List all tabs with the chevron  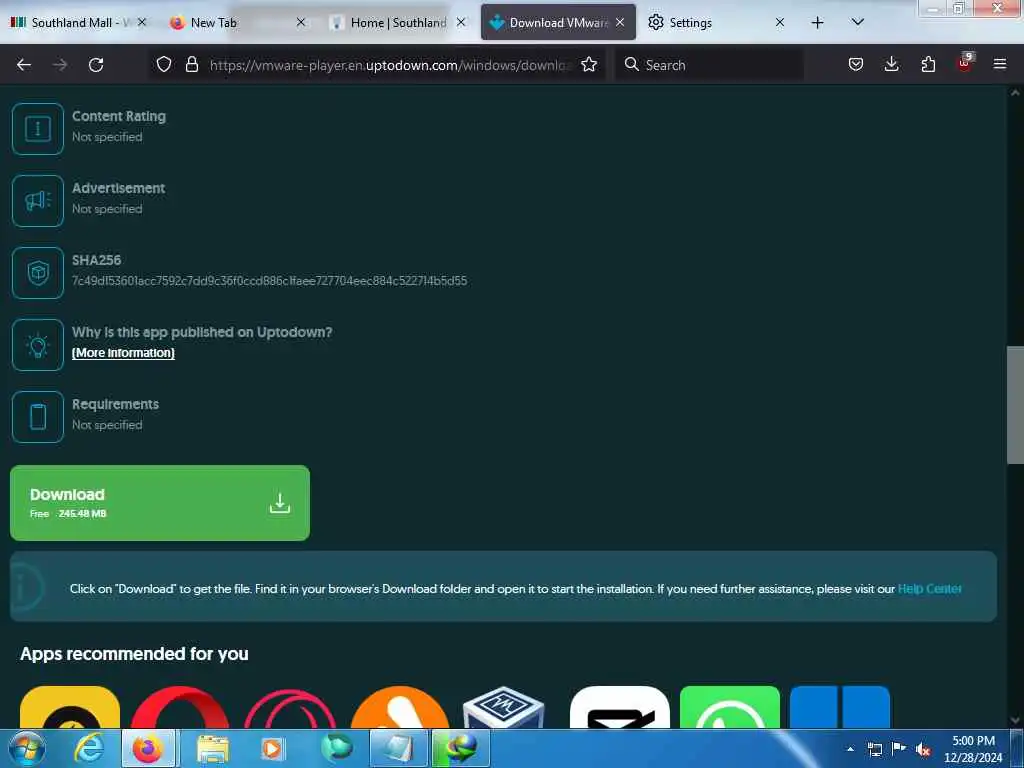pyautogui.click(x=857, y=22)
